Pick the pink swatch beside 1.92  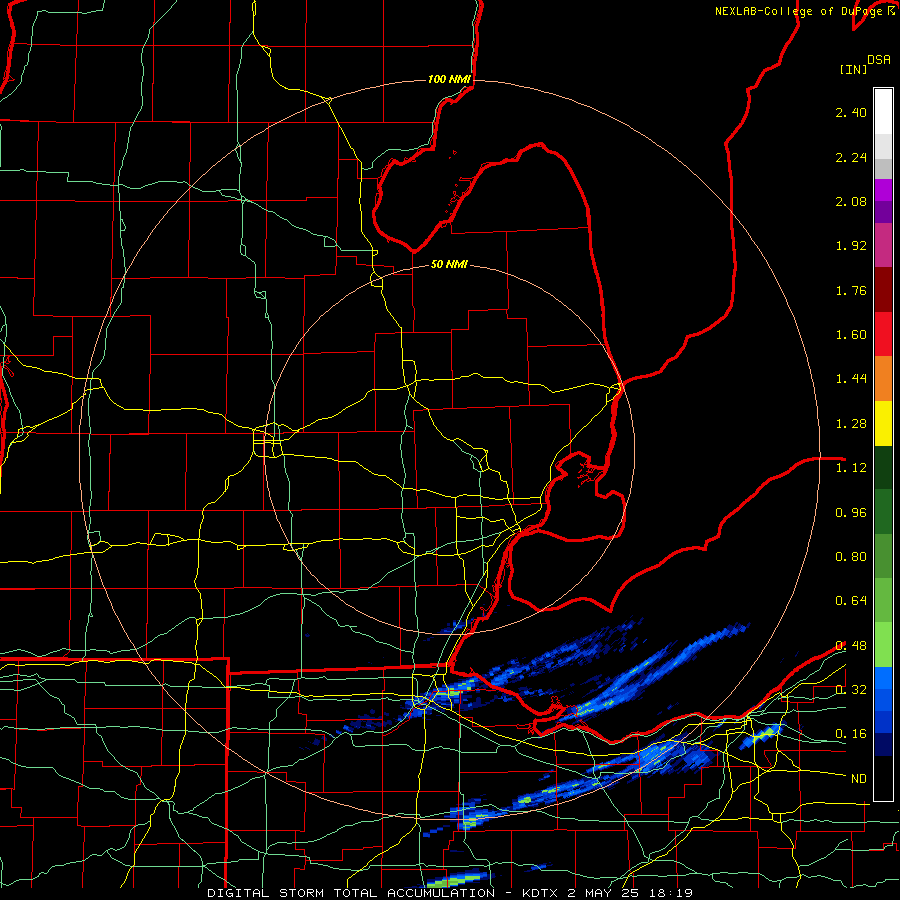pyautogui.click(x=883, y=245)
